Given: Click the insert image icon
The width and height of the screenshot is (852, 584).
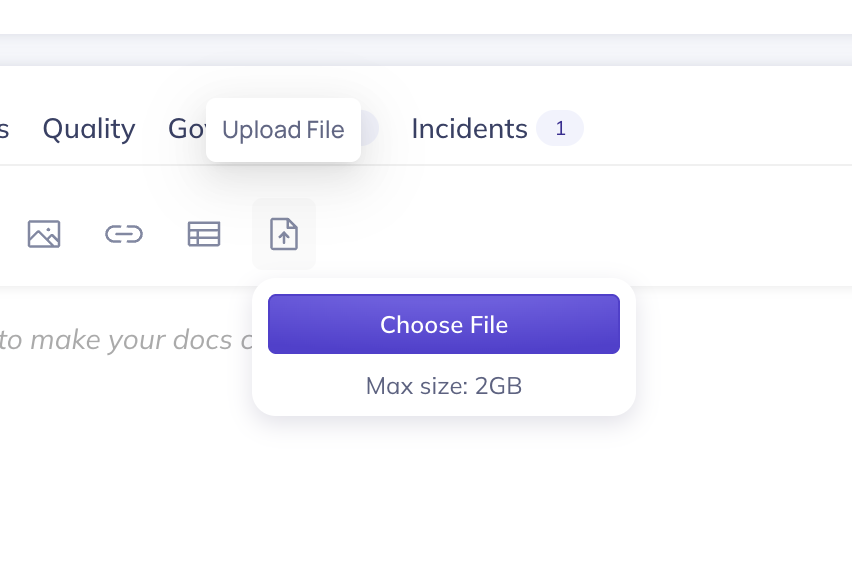Looking at the screenshot, I should pos(44,234).
